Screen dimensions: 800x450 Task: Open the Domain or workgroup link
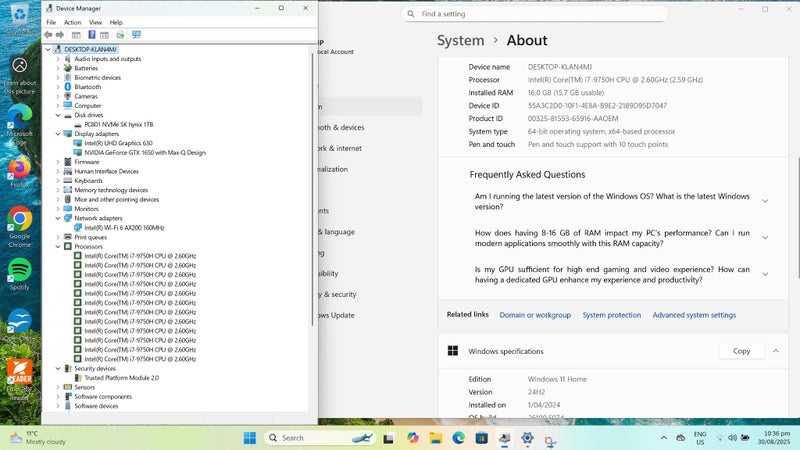pyautogui.click(x=535, y=315)
